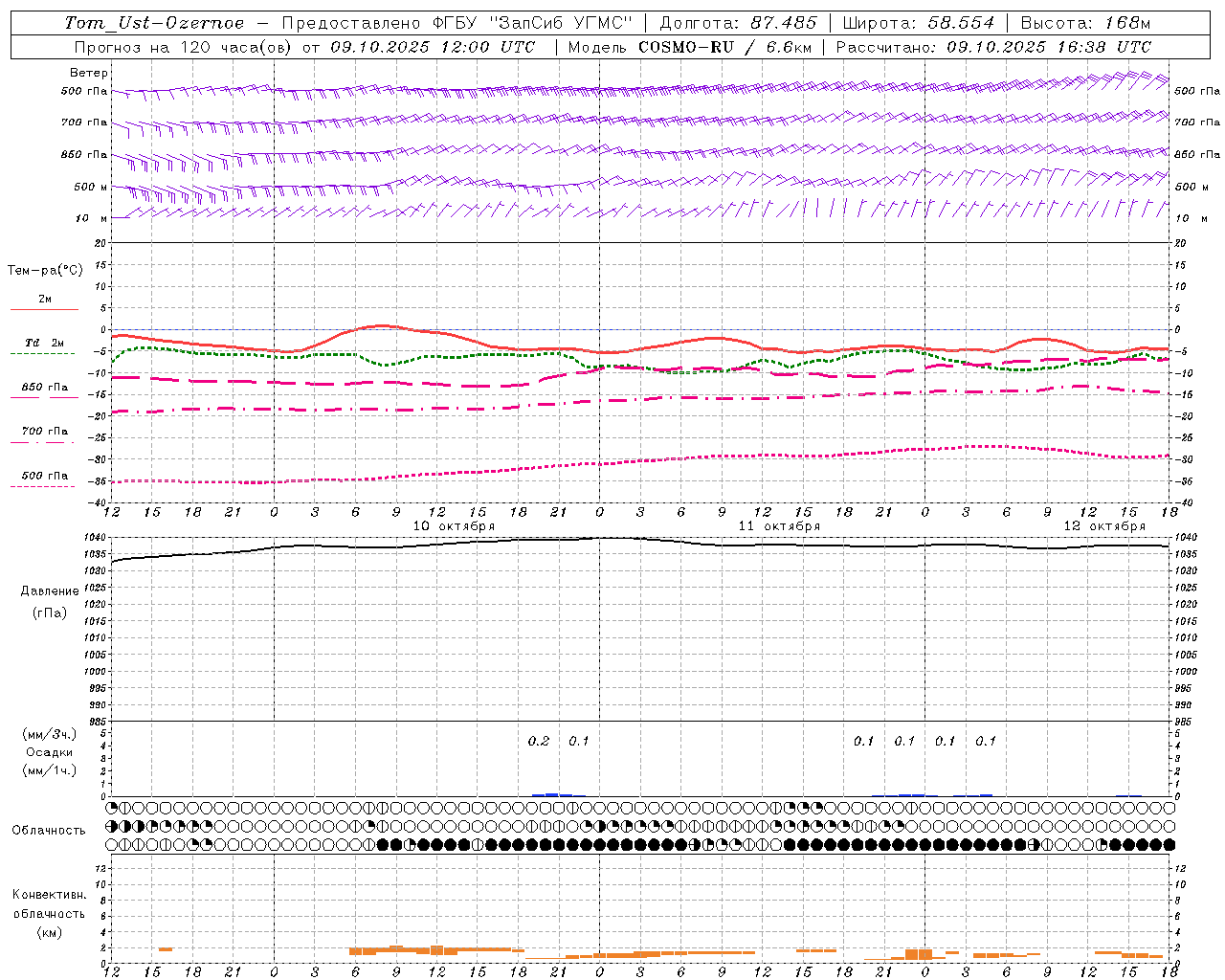Screen dimensions: 1225x980
Task: Click the Высота: 168м header field
Action: pos(1085,23)
